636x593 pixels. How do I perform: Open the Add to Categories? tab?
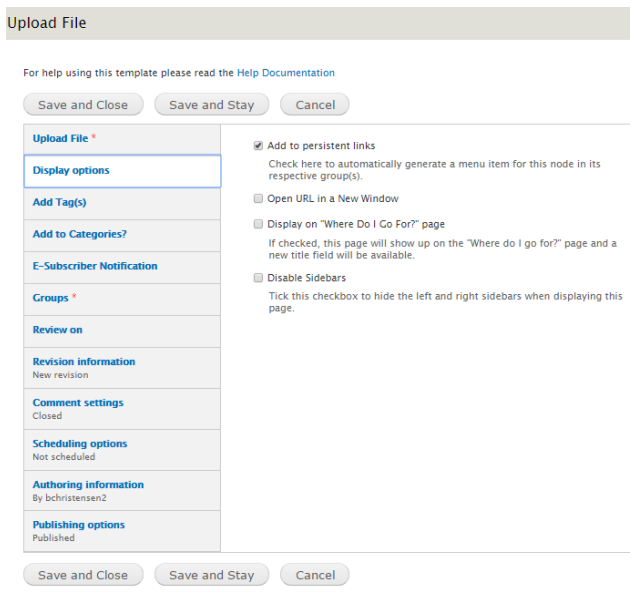[x=122, y=235]
